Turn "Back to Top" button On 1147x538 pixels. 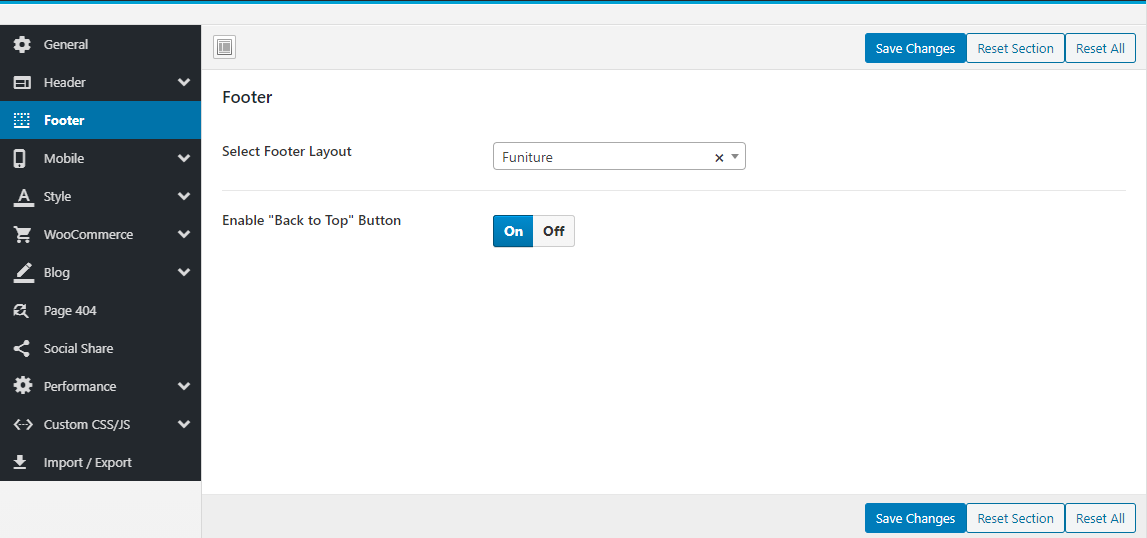tap(514, 231)
